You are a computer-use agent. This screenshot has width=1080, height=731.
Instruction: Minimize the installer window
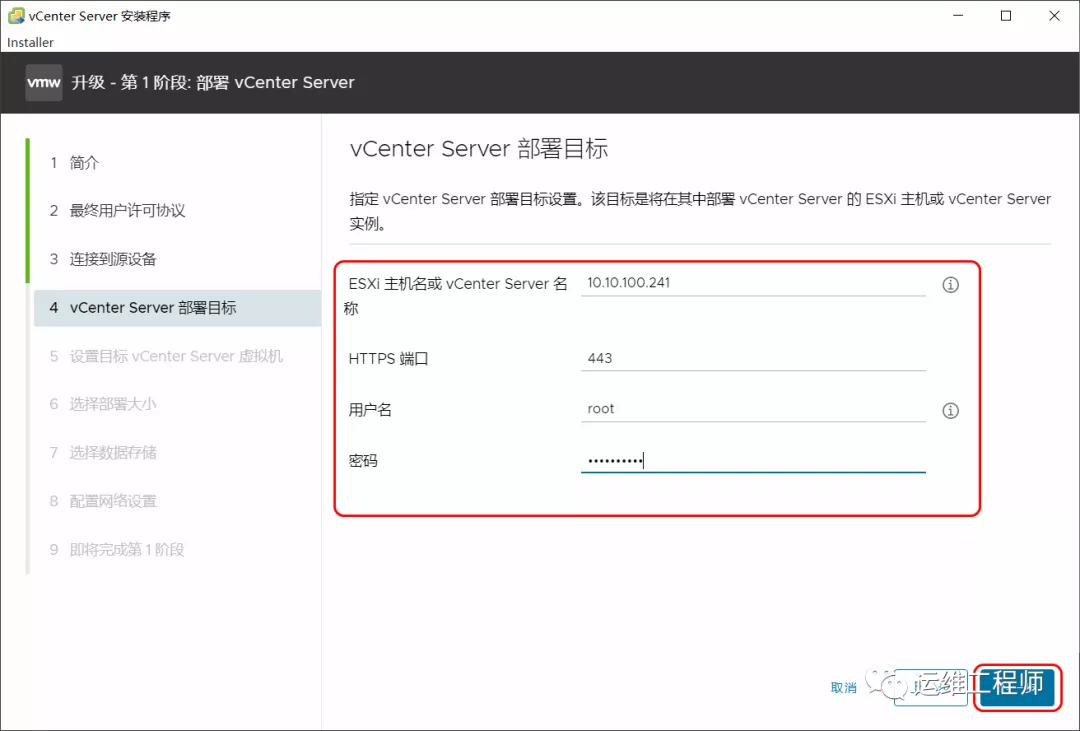959,16
